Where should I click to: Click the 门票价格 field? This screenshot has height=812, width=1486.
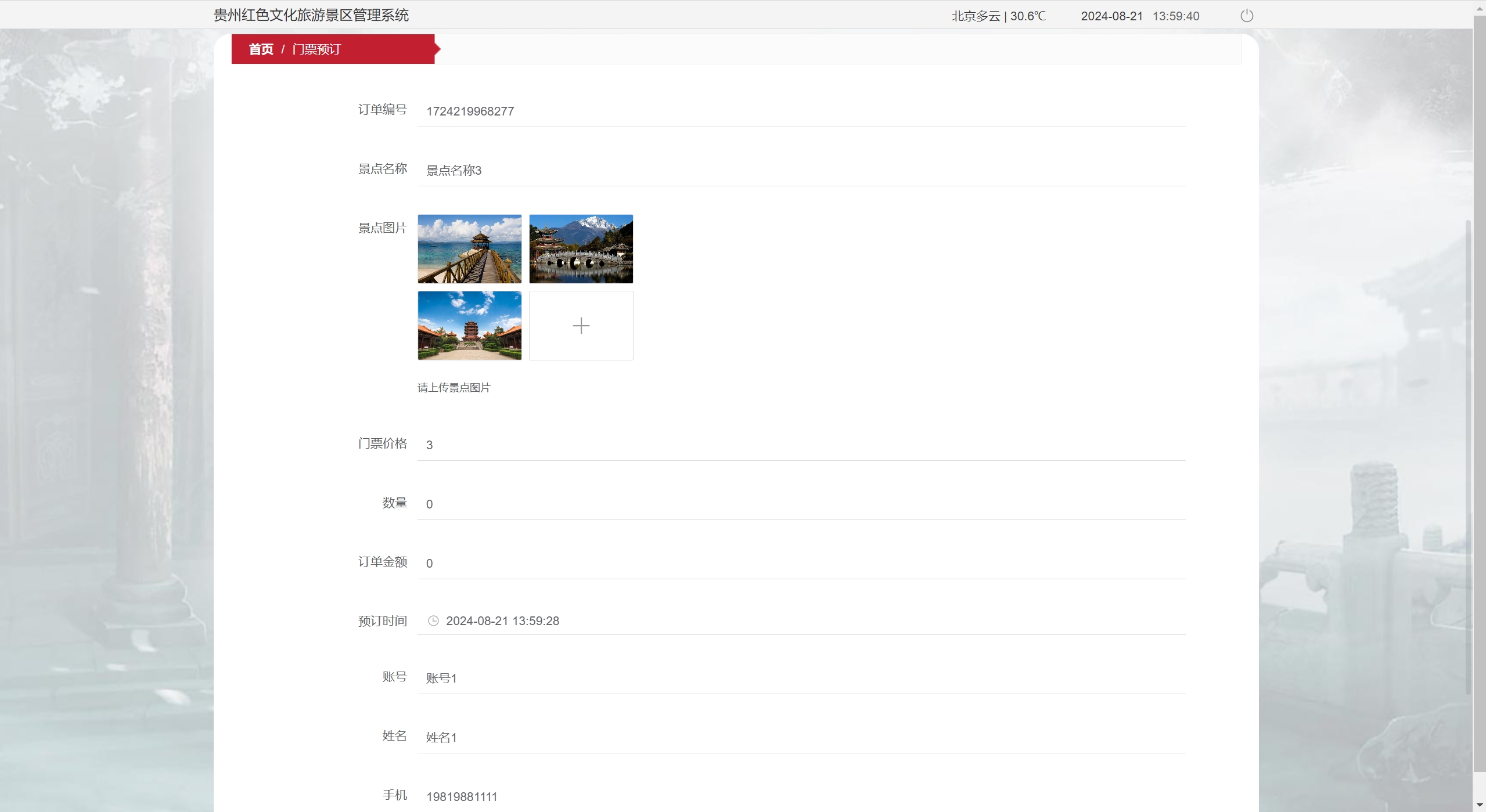point(800,445)
